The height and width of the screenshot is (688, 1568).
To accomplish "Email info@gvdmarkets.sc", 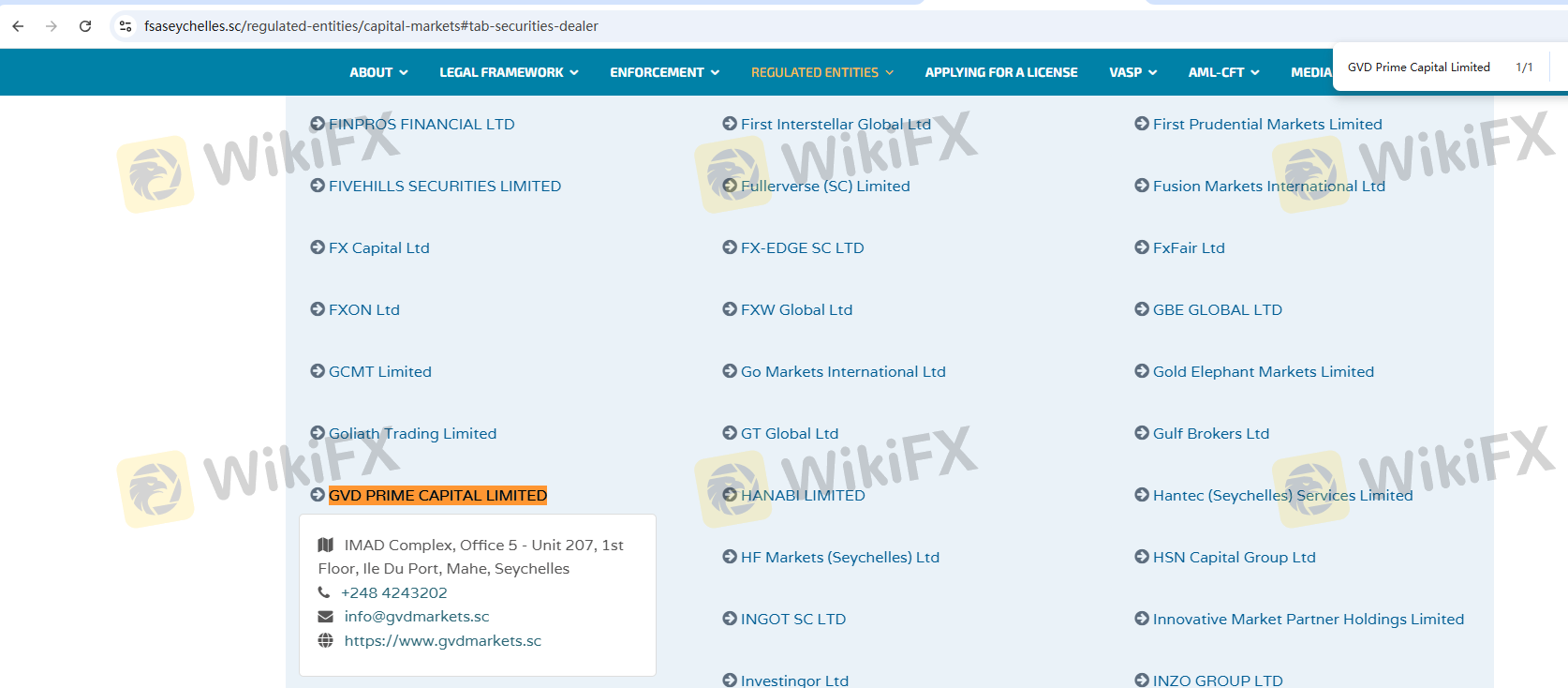I will pos(417,616).
